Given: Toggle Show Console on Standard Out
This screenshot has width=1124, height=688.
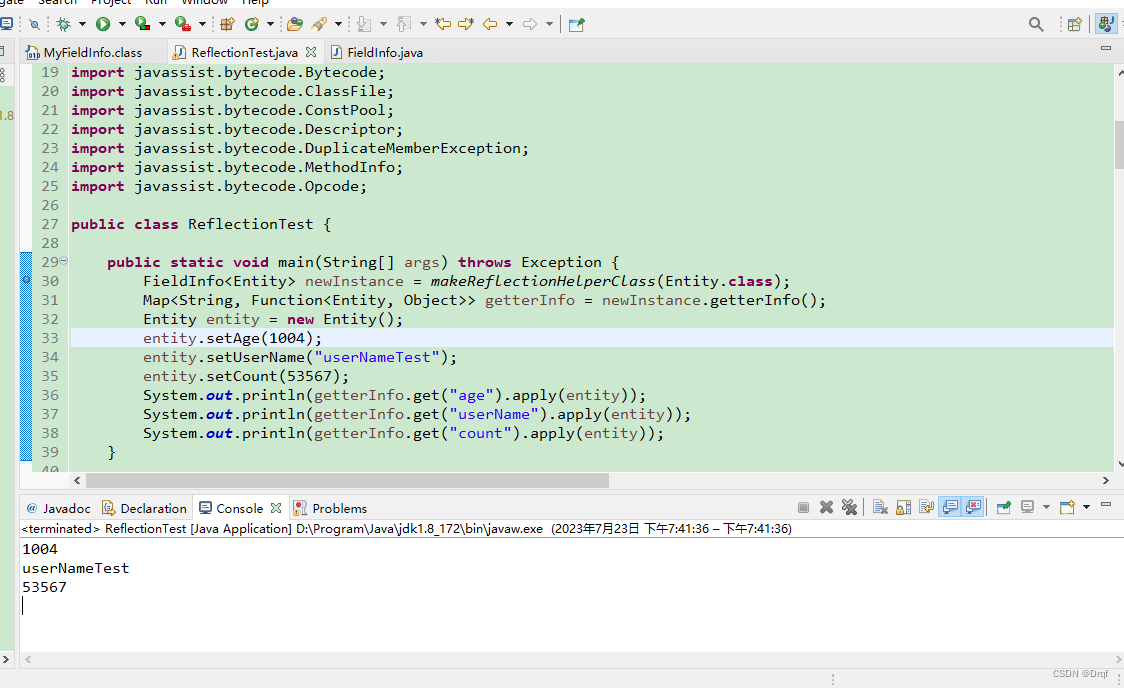Looking at the screenshot, I should pyautogui.click(x=950, y=507).
